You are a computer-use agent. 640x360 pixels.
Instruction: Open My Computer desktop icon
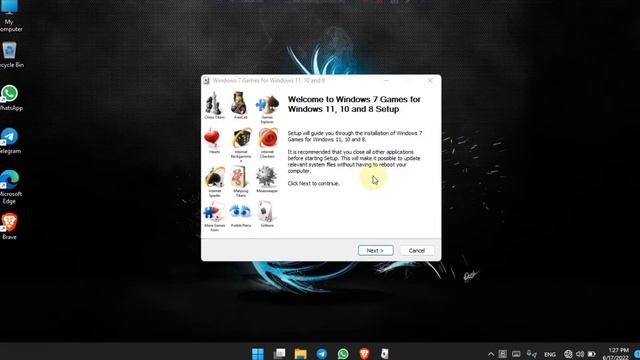[x=10, y=16]
